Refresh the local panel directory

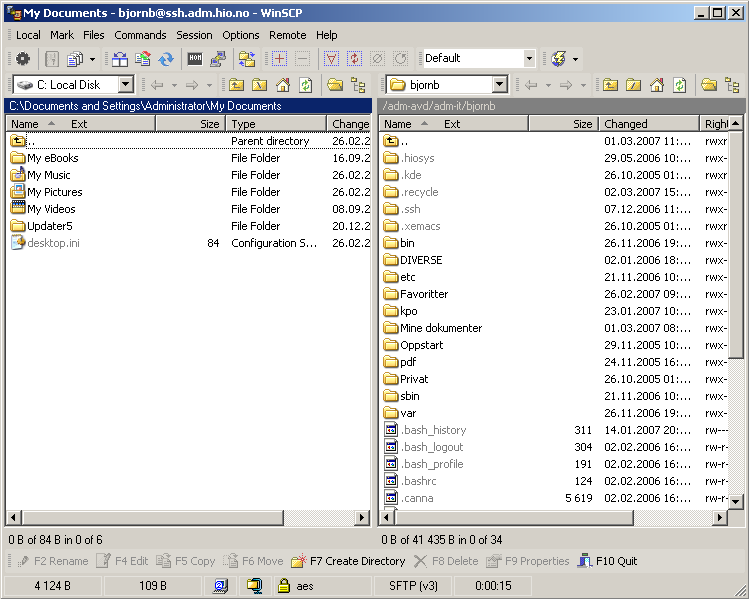pos(306,85)
